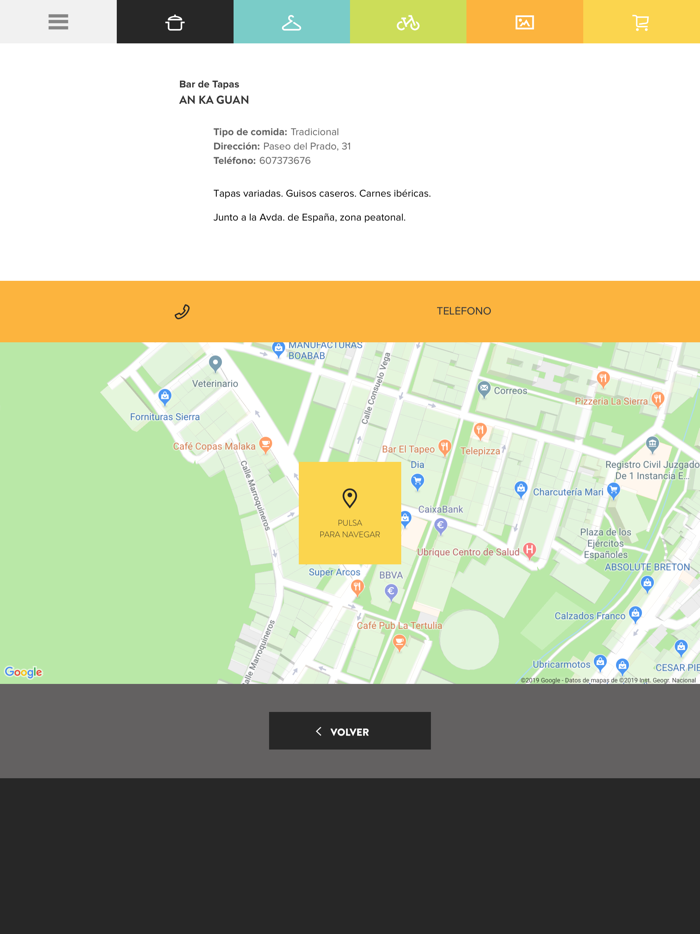700x934 pixels.
Task: Open the hamburger menu
Action: (x=58, y=22)
